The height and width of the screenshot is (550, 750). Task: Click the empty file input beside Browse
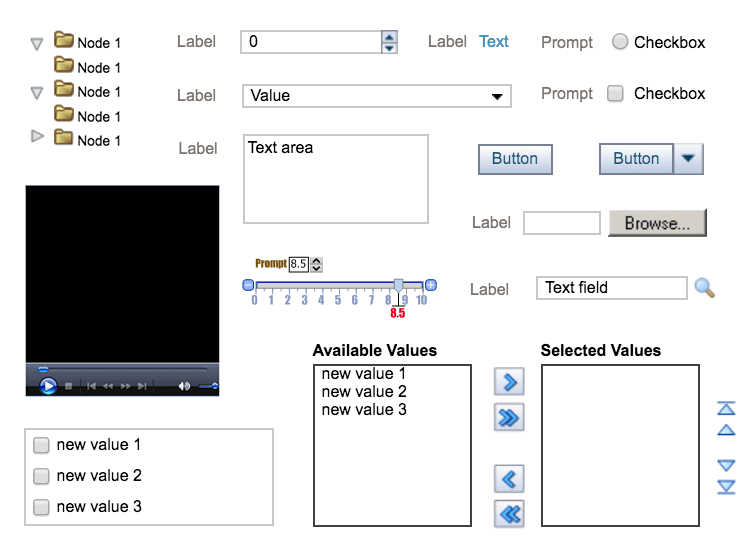coord(562,223)
